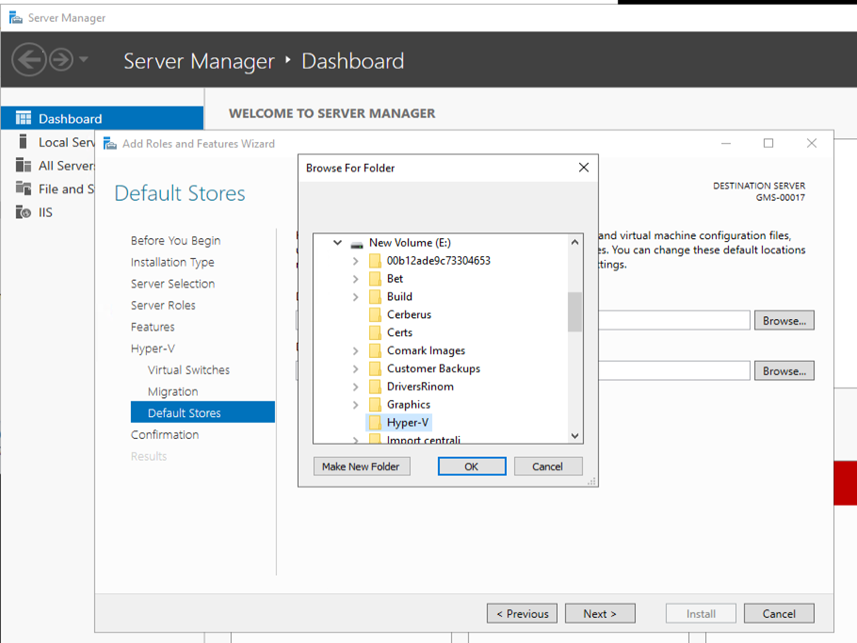Click the folder tree vertical scrollbar thumb

click(x=575, y=311)
